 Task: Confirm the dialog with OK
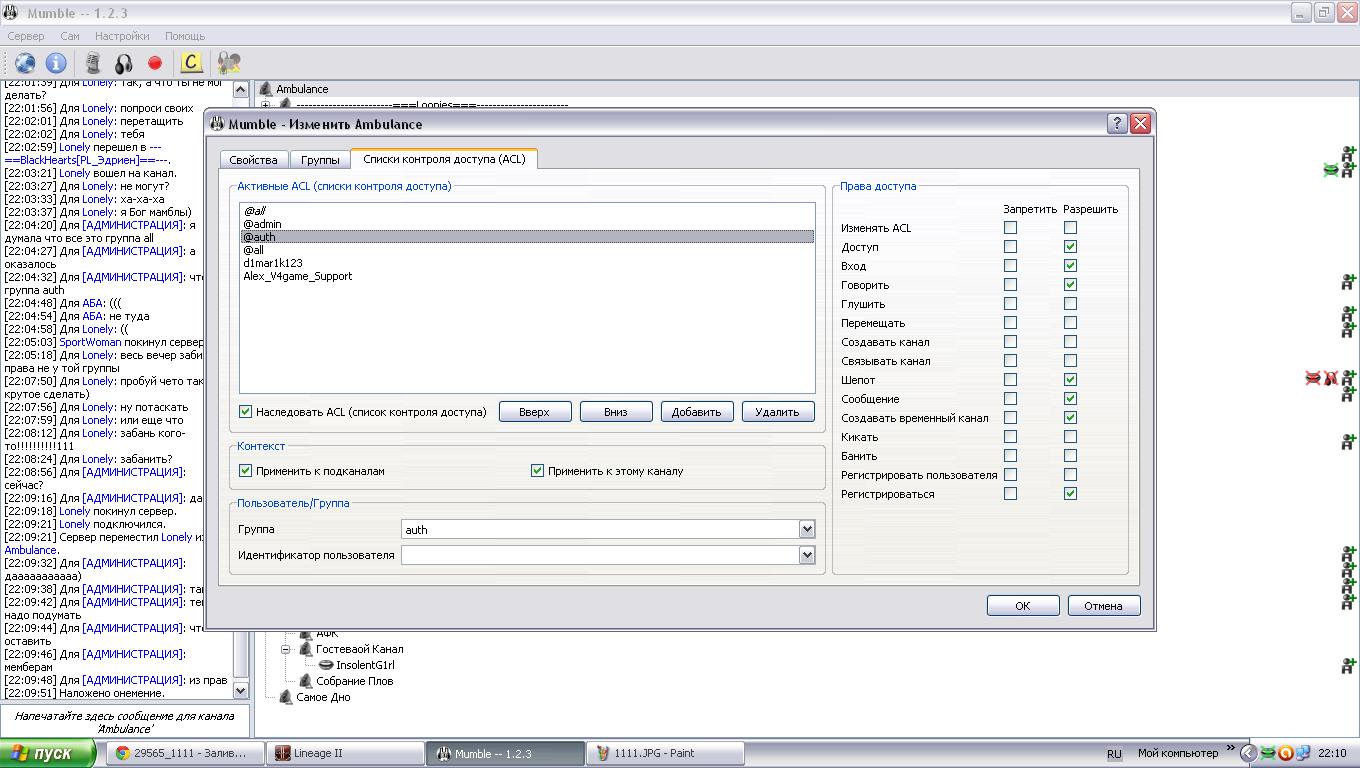1023,606
